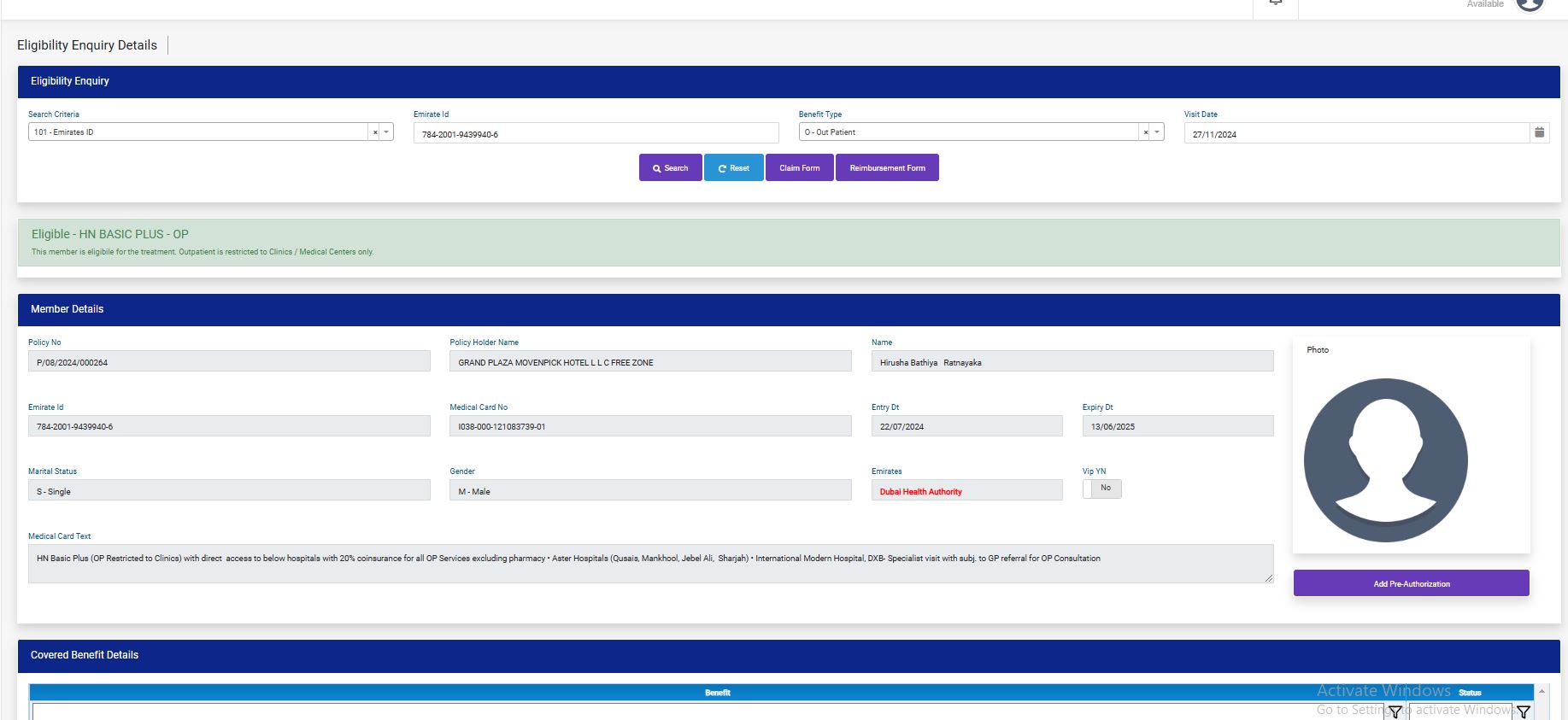Viewport: 1568px width, 720px height.
Task: Toggle the Vip YN switch
Action: click(x=1101, y=489)
